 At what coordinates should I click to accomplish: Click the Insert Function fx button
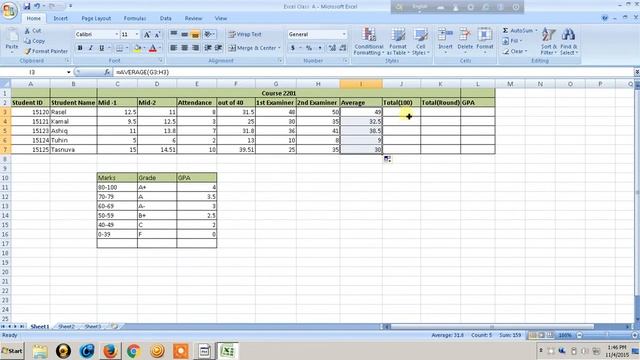tap(107, 72)
